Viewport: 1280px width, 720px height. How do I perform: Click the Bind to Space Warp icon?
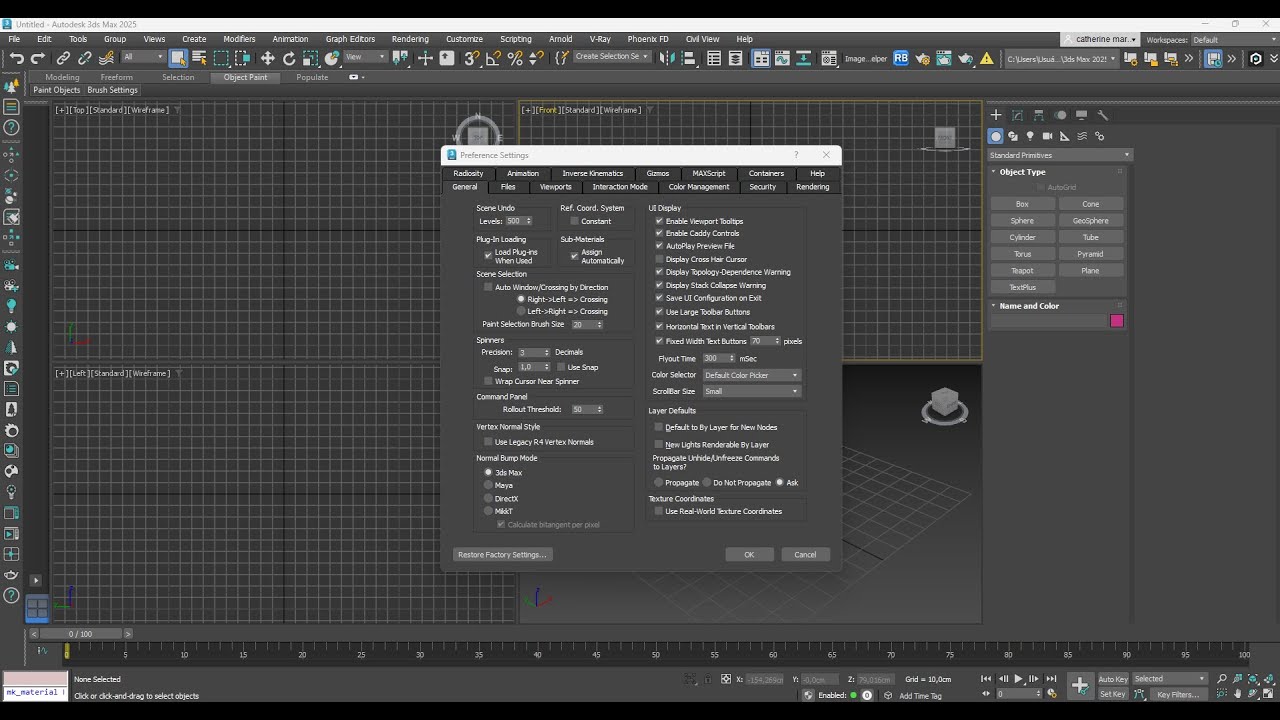106,58
